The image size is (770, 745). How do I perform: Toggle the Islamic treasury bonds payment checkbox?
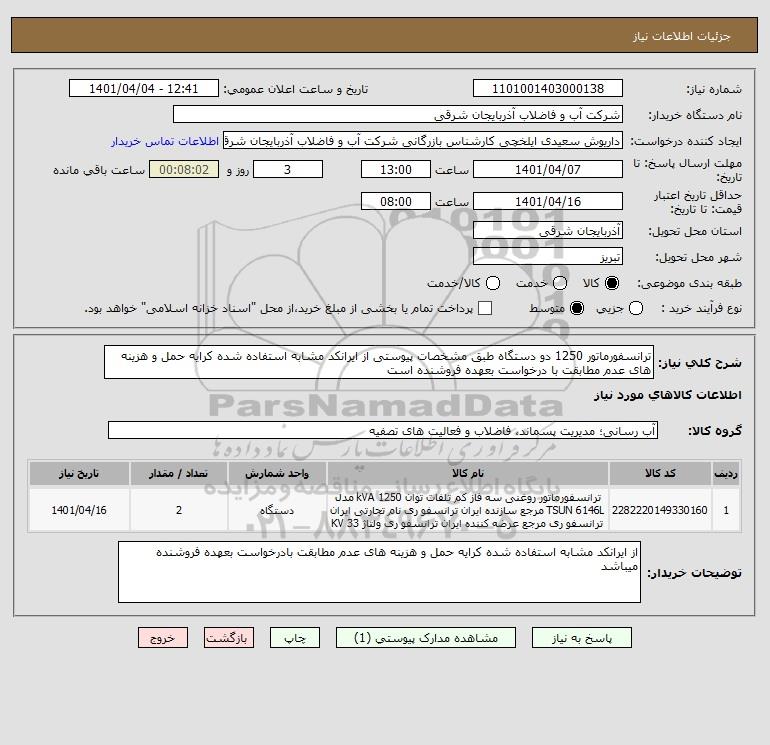tap(485, 308)
